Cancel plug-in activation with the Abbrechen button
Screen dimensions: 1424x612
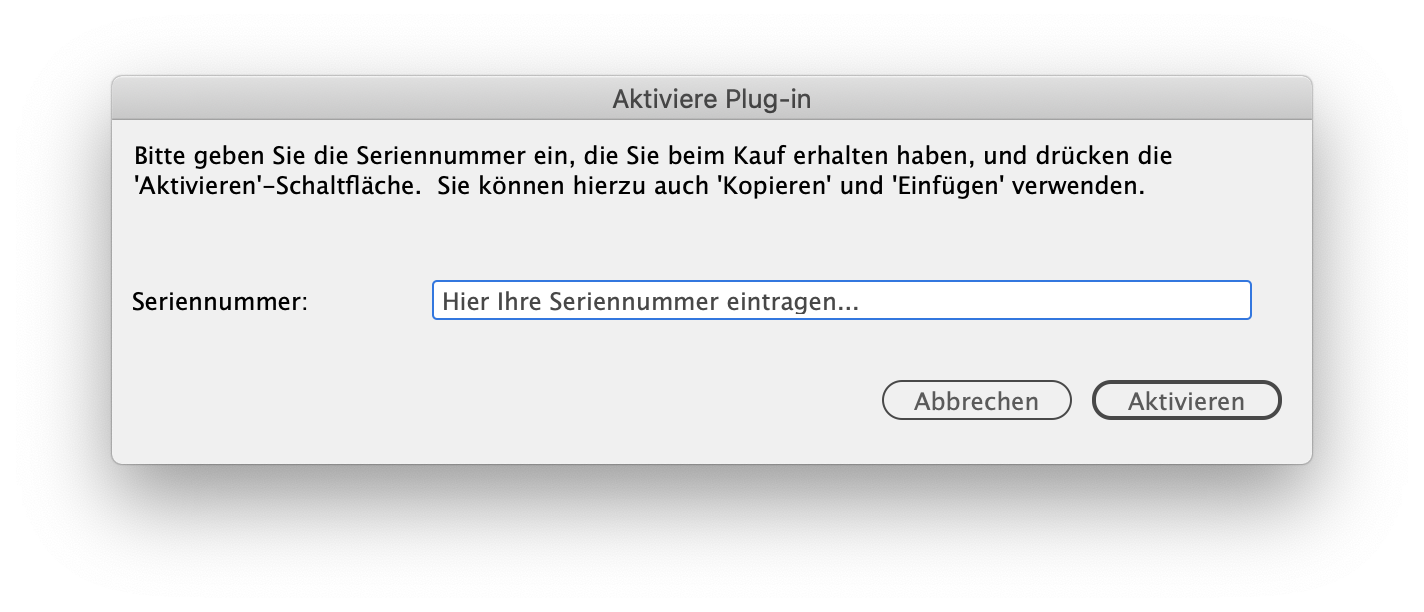(x=976, y=401)
